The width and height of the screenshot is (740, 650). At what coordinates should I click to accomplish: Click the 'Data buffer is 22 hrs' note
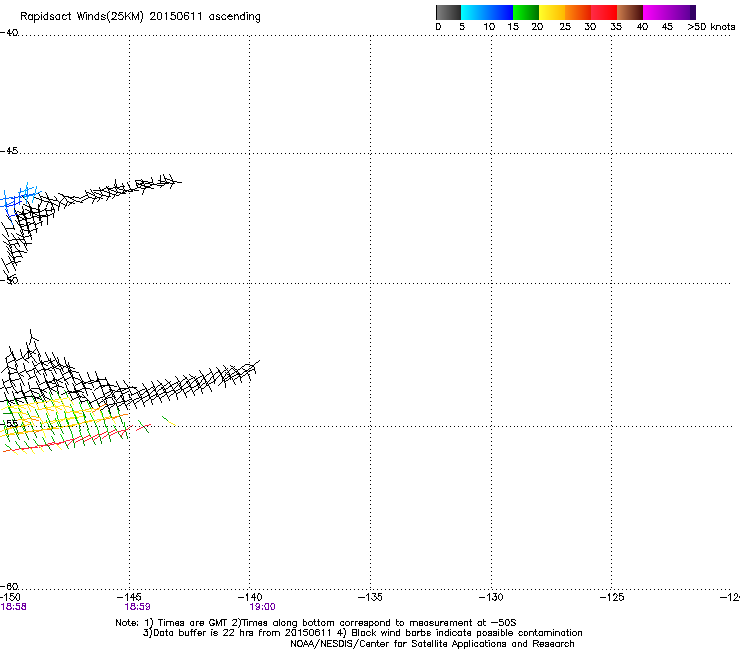coord(362,633)
